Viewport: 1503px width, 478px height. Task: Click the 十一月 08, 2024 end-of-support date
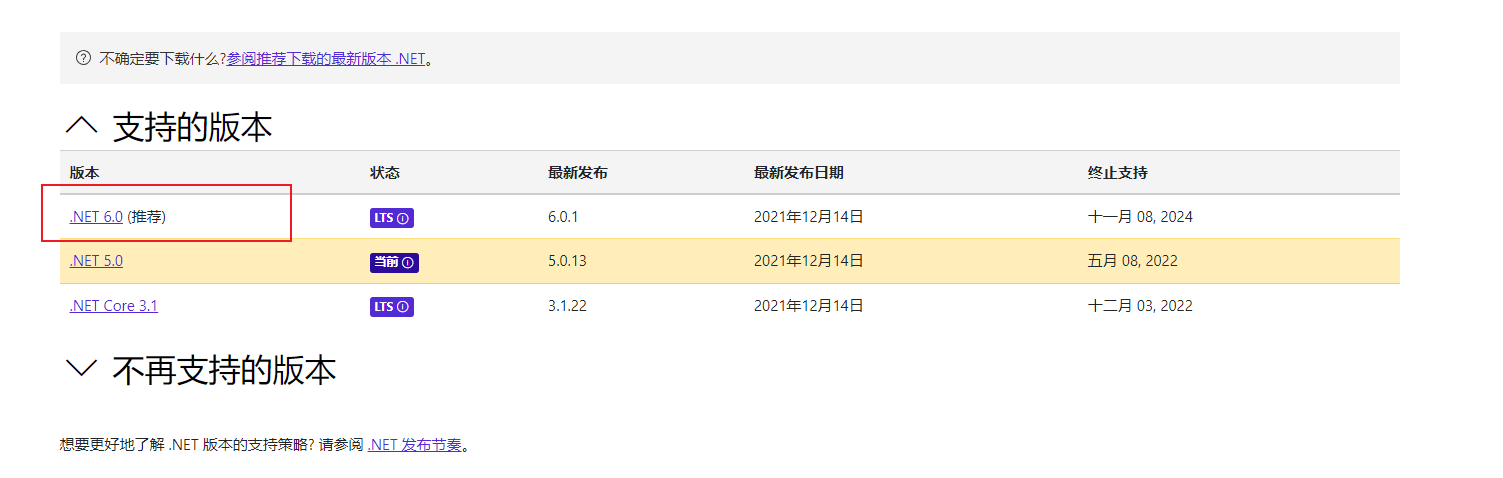(1140, 217)
